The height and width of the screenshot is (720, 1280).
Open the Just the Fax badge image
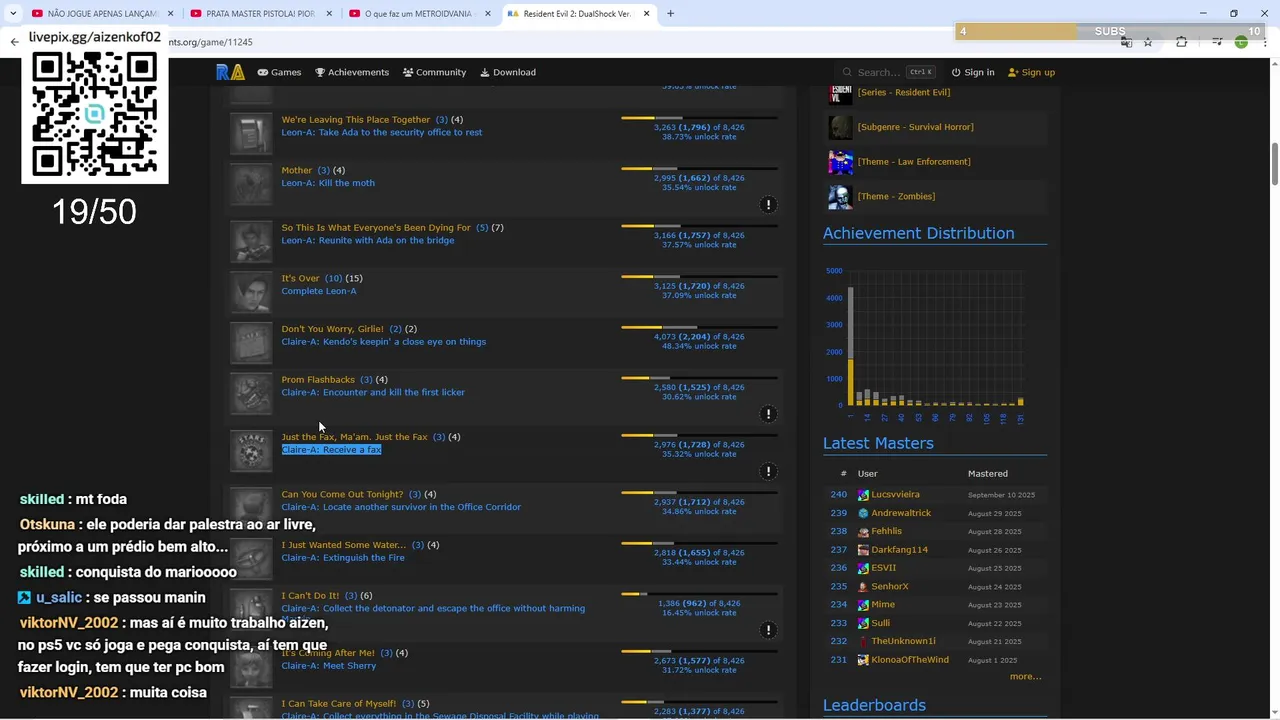click(x=251, y=450)
